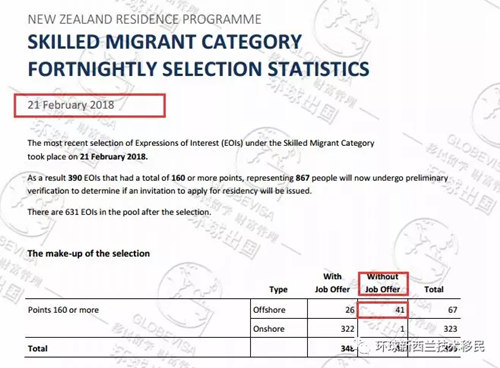500x368 pixels.
Task: Select the Offshore row label
Action: coord(269,310)
